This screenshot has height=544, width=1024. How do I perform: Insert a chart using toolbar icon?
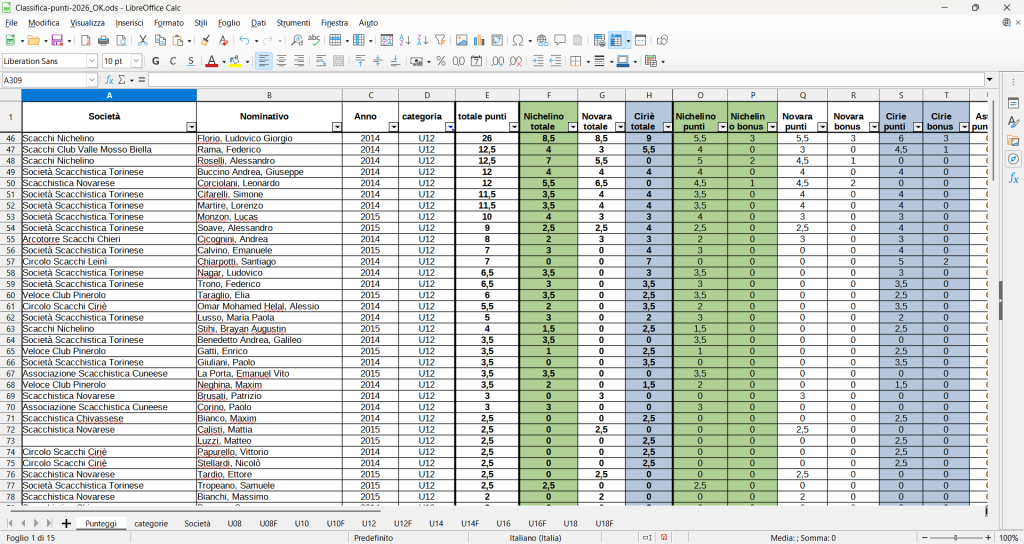(479, 40)
